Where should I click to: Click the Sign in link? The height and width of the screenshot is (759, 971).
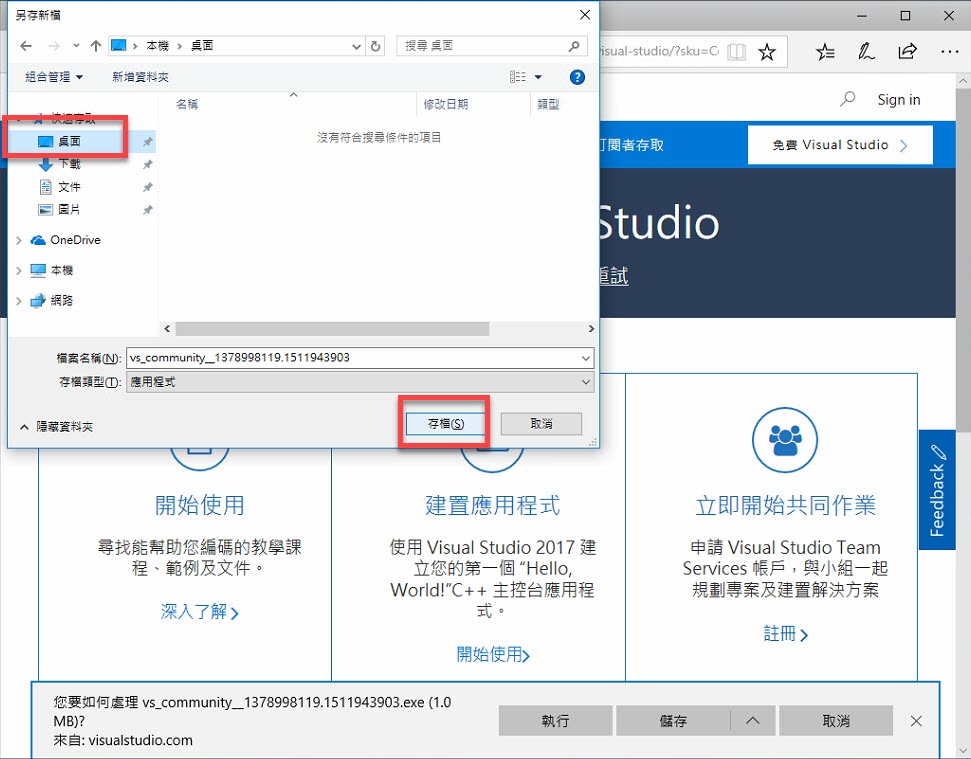[x=899, y=100]
